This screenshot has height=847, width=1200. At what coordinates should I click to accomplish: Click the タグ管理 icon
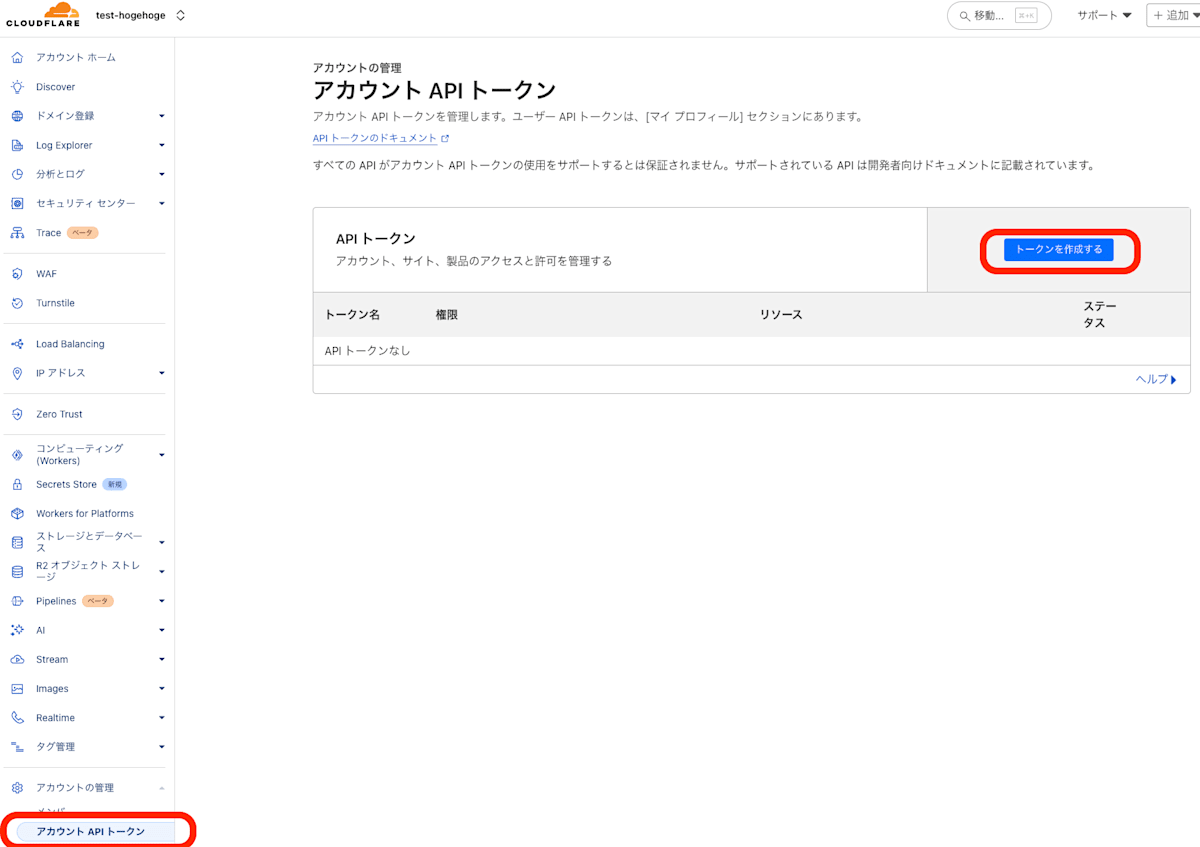[x=17, y=747]
